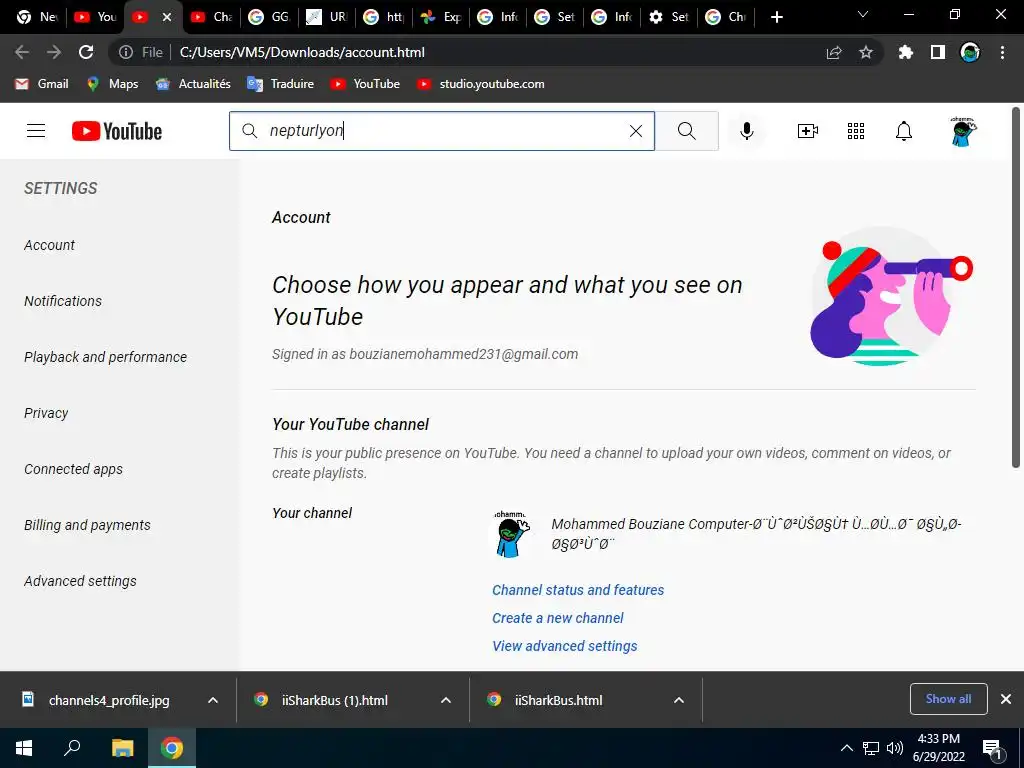Open the Chrome profile avatar
1024x768 pixels.
click(970, 52)
